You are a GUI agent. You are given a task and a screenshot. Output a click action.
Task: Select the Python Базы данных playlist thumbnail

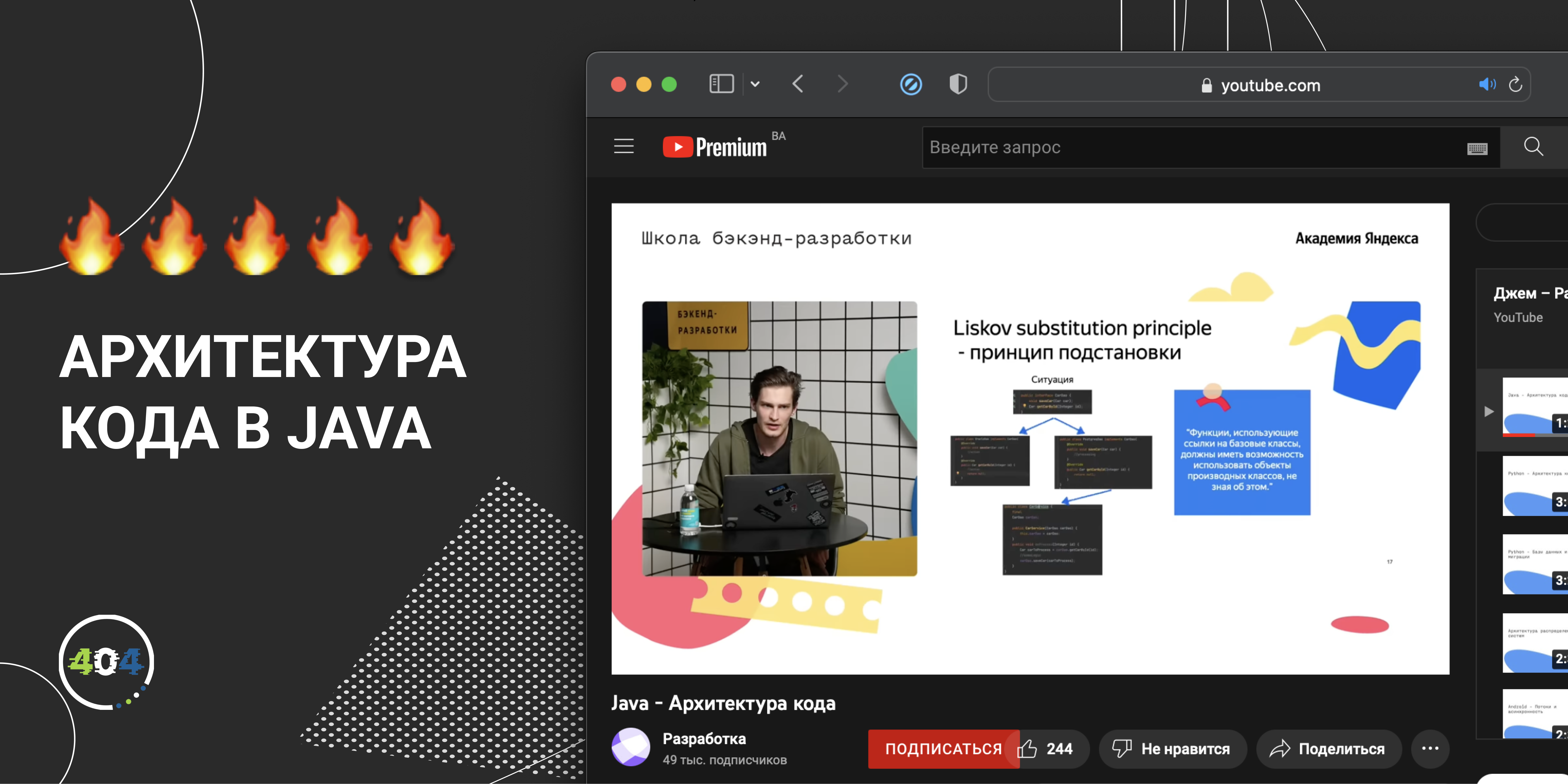click(x=1535, y=564)
